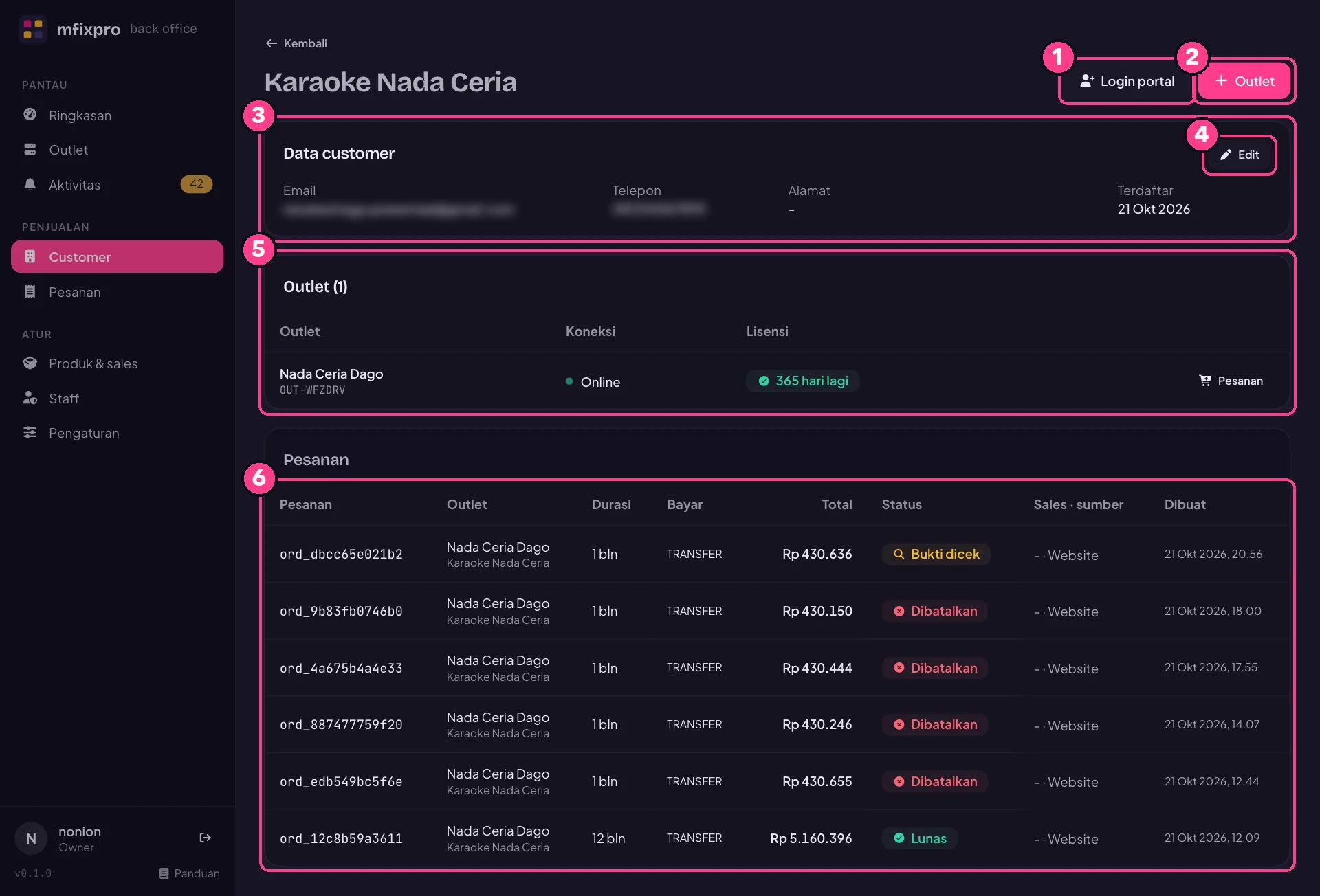Click the 42 badge on Aktivitas

click(x=197, y=184)
